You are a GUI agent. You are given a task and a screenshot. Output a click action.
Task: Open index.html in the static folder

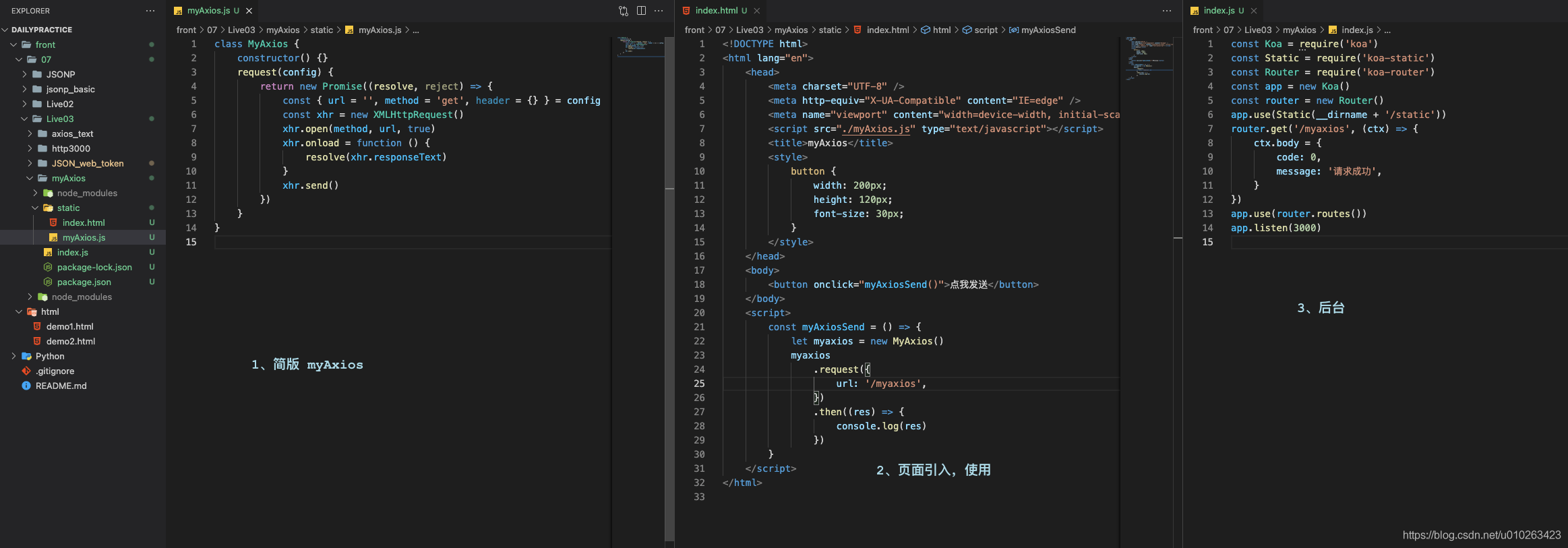click(83, 222)
